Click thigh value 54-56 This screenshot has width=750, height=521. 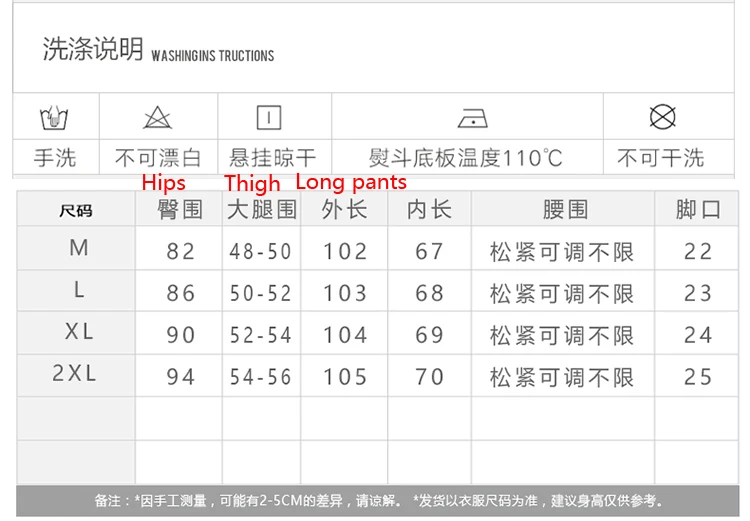click(260, 377)
